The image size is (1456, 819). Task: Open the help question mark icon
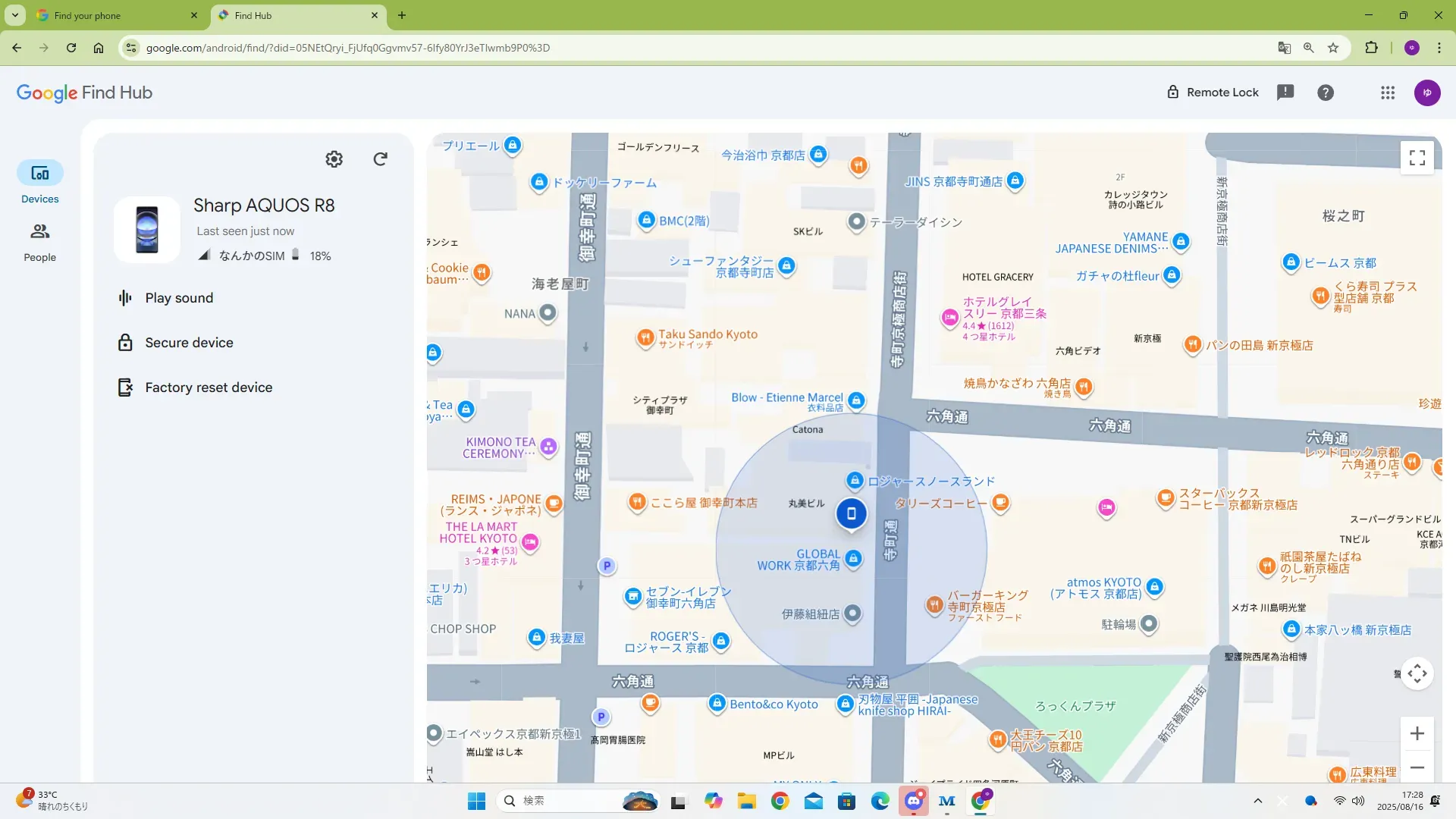pos(1326,93)
